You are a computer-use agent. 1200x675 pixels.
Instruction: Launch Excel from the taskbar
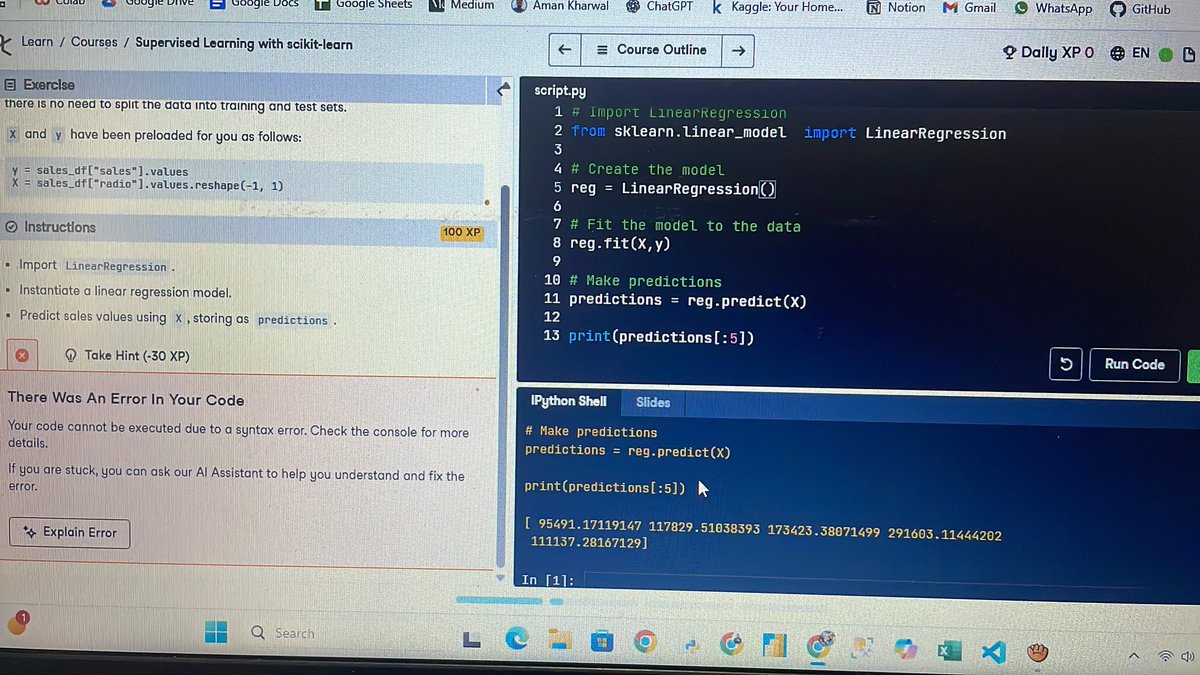pos(948,650)
